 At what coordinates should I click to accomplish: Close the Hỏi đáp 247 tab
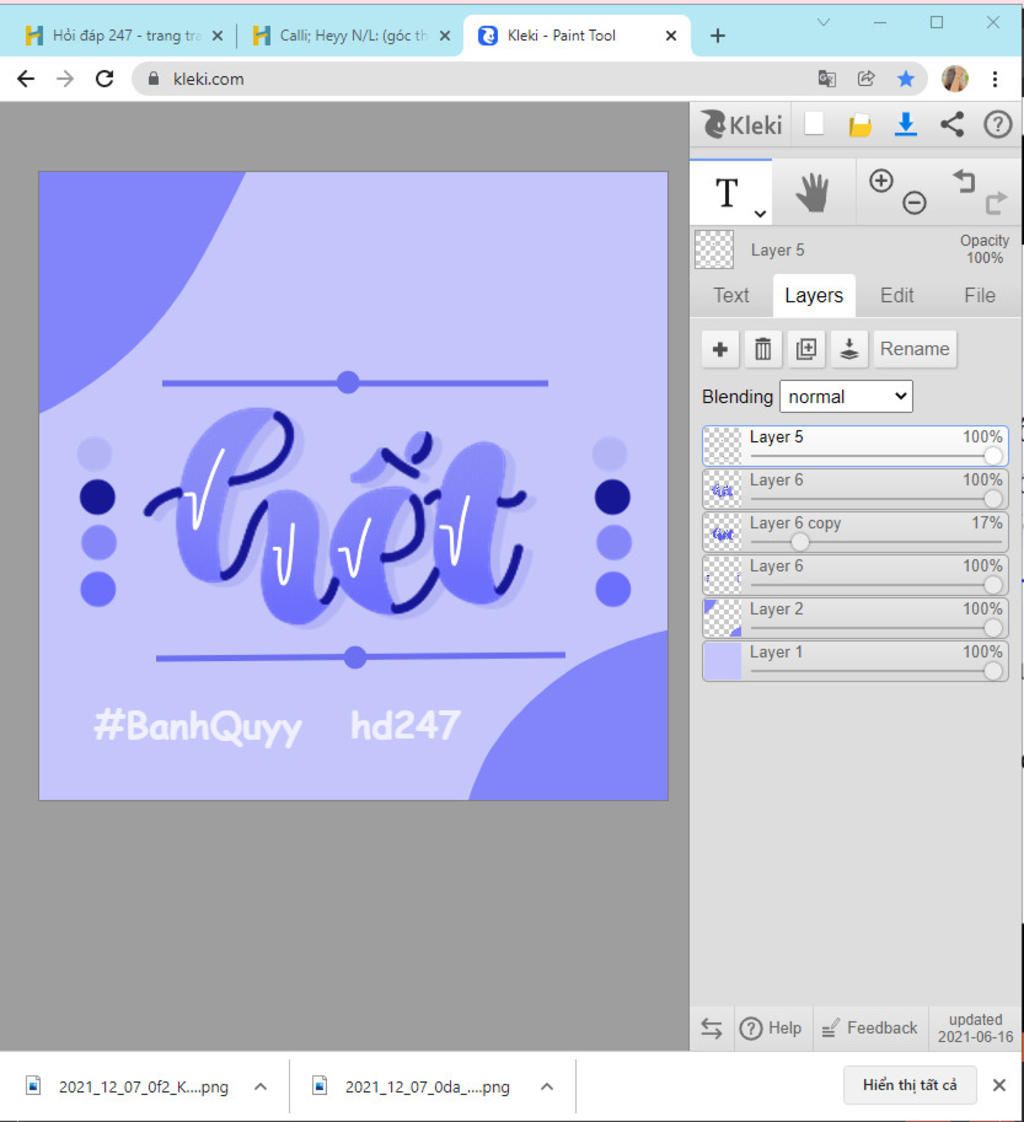point(218,35)
